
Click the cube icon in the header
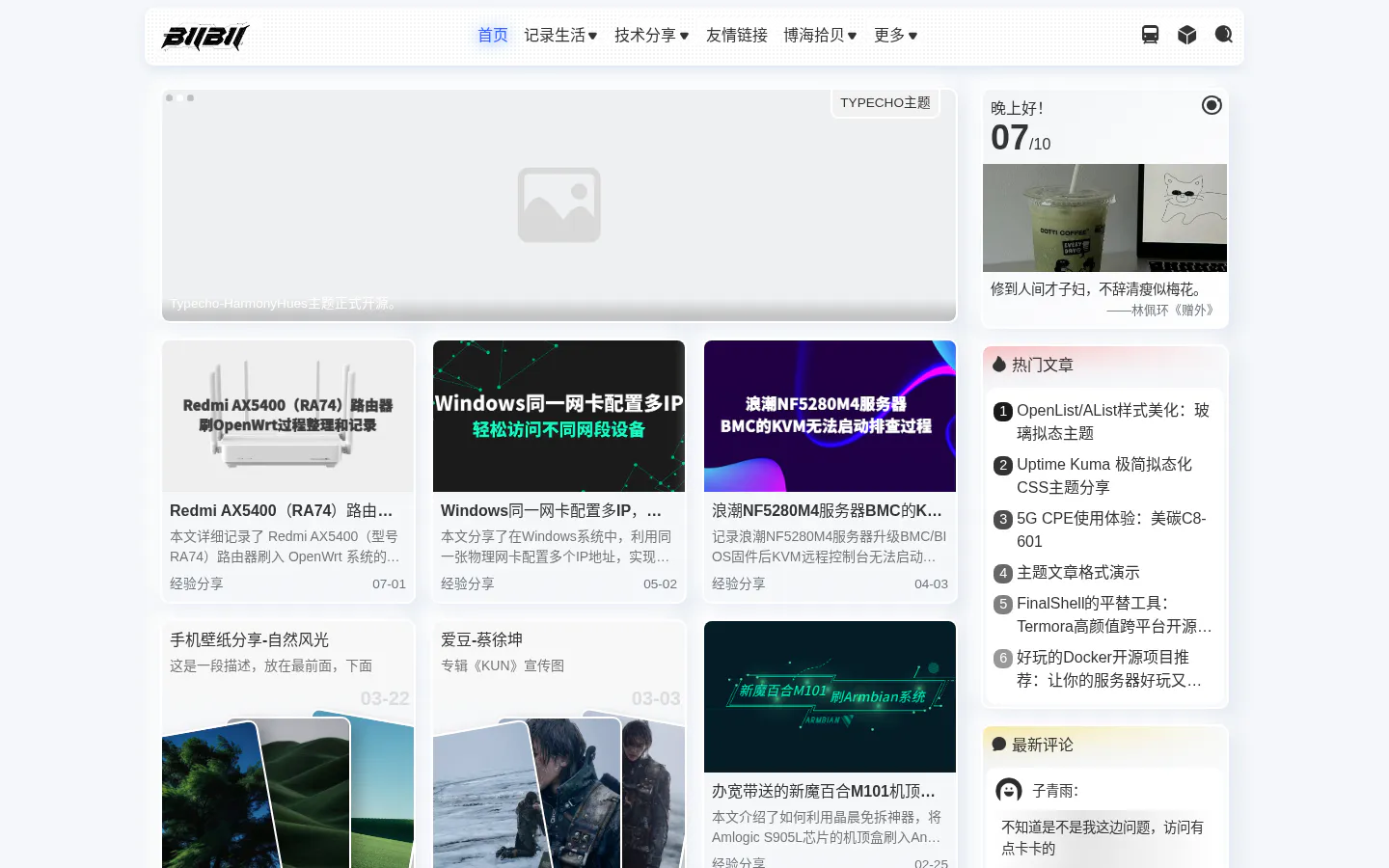coord(1186,35)
